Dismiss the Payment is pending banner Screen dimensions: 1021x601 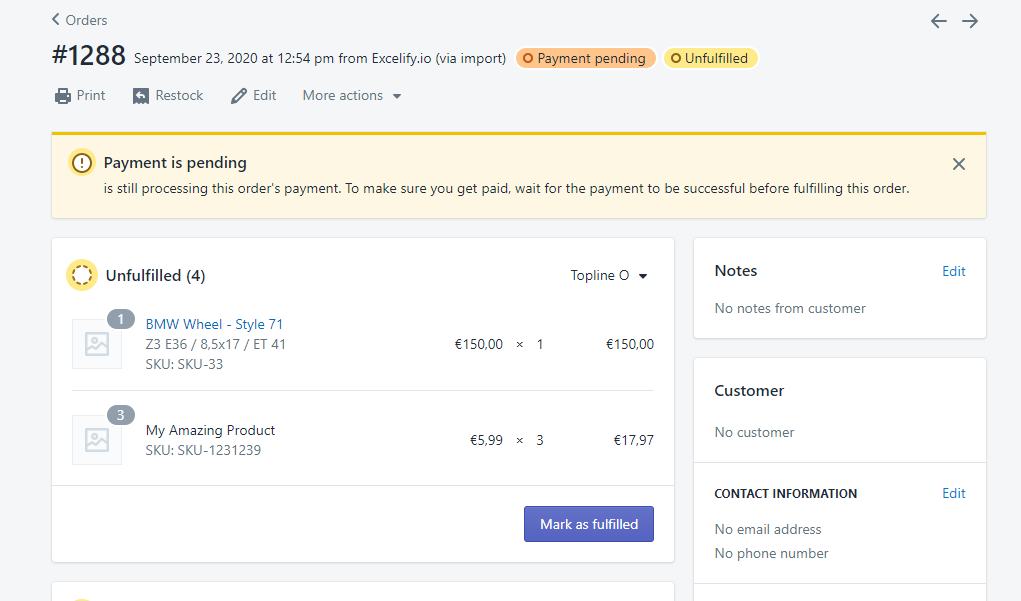tap(958, 163)
